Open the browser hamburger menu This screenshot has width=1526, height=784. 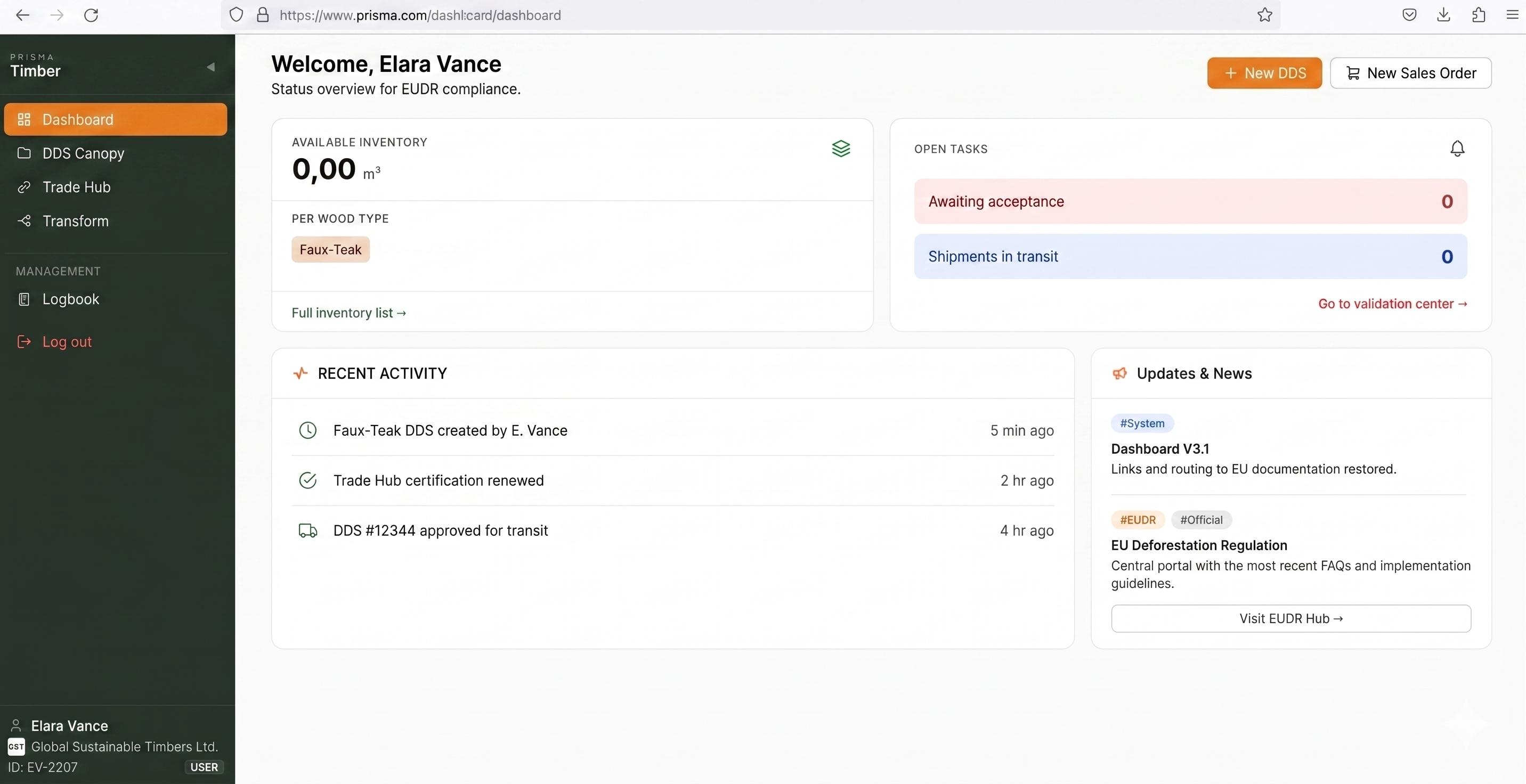point(1512,15)
